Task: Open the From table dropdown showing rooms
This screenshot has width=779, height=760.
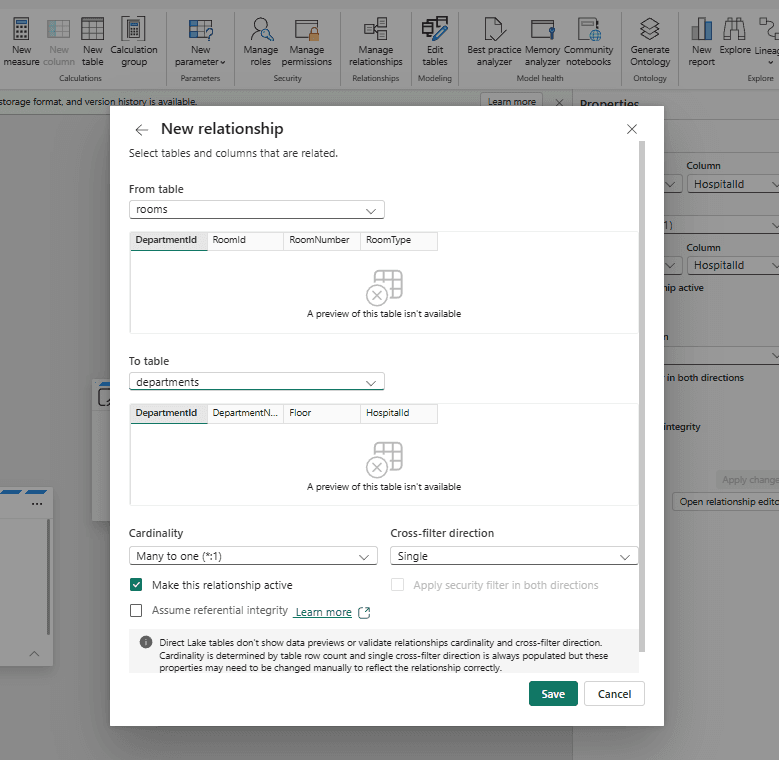Action: click(257, 210)
